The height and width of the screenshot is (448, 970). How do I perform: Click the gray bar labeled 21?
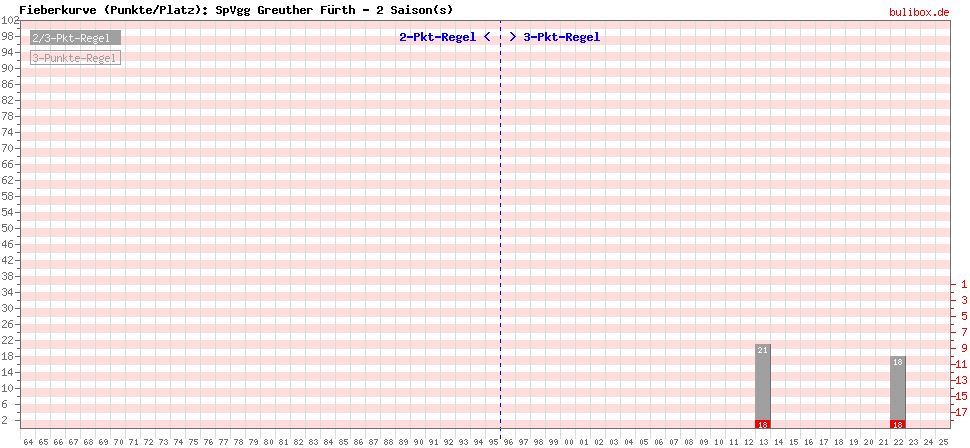click(763, 382)
